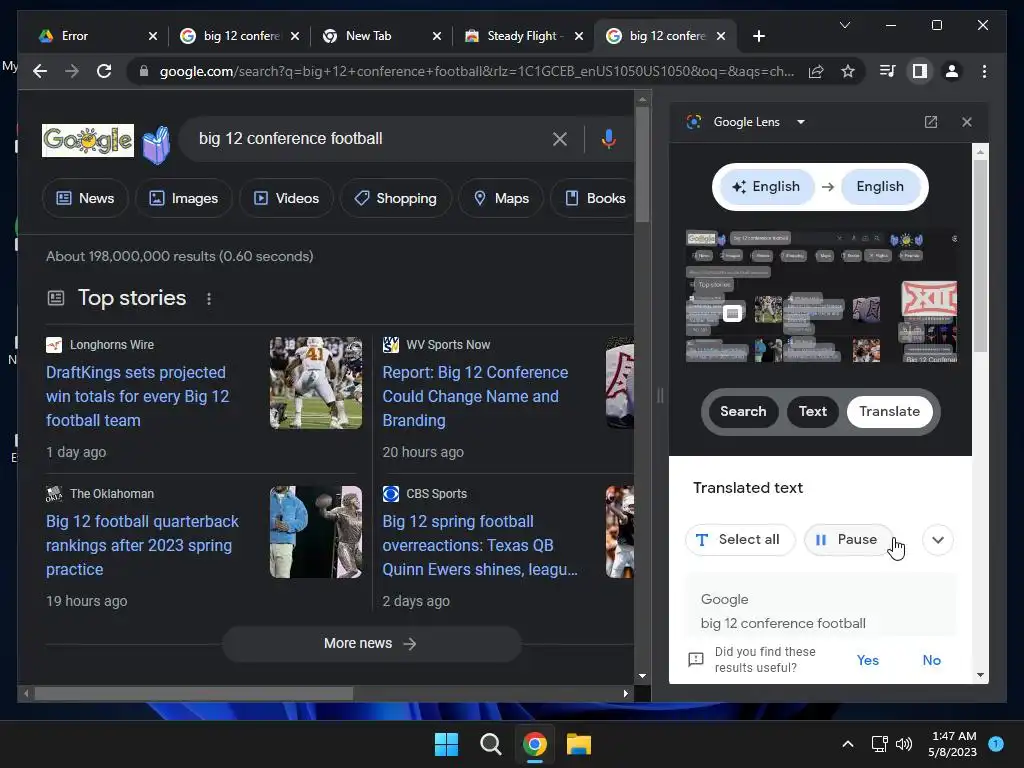Select the Text mode in Lens
The height and width of the screenshot is (768, 1024).
pos(812,411)
